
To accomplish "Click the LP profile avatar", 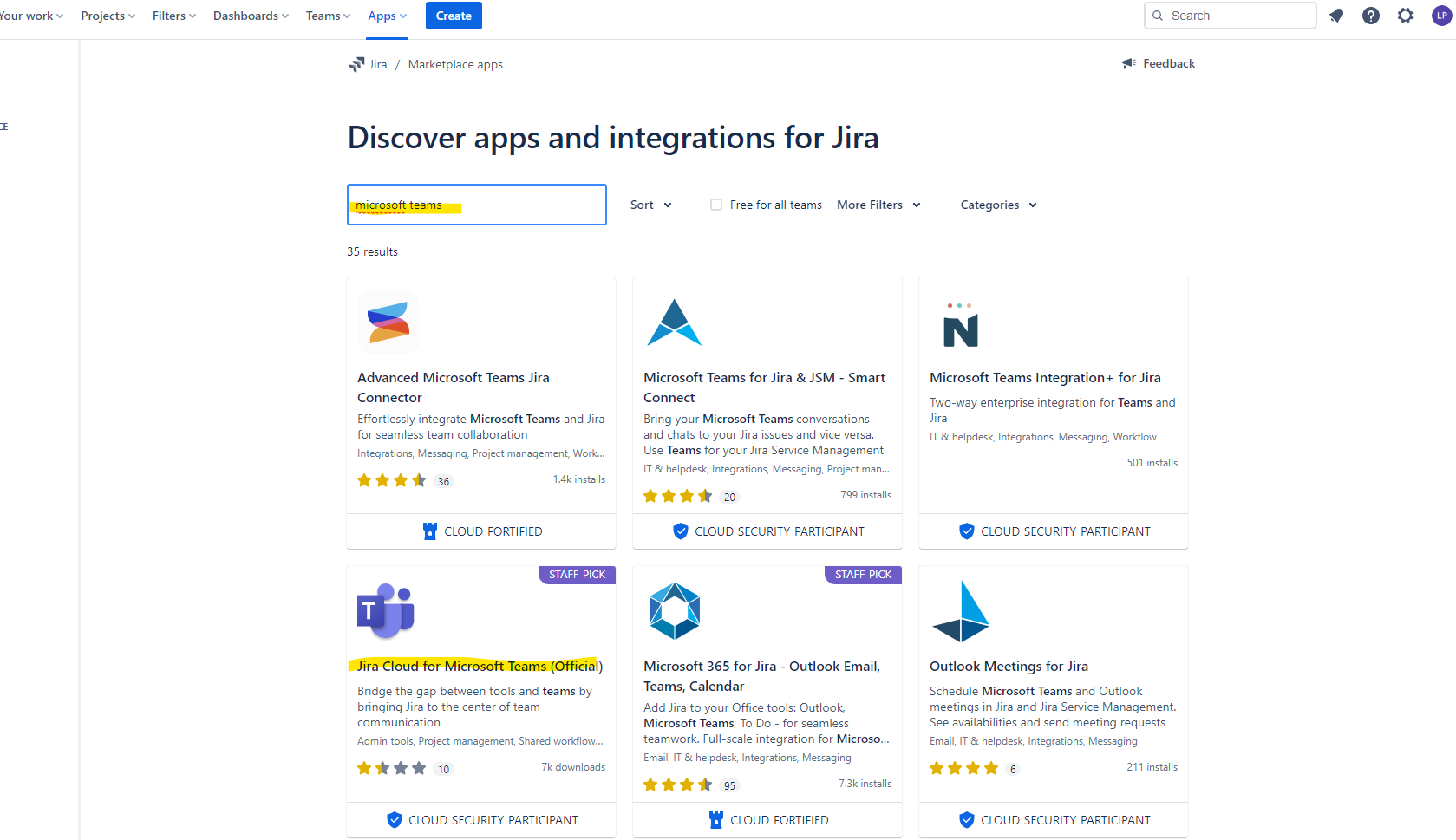I will (x=1440, y=15).
